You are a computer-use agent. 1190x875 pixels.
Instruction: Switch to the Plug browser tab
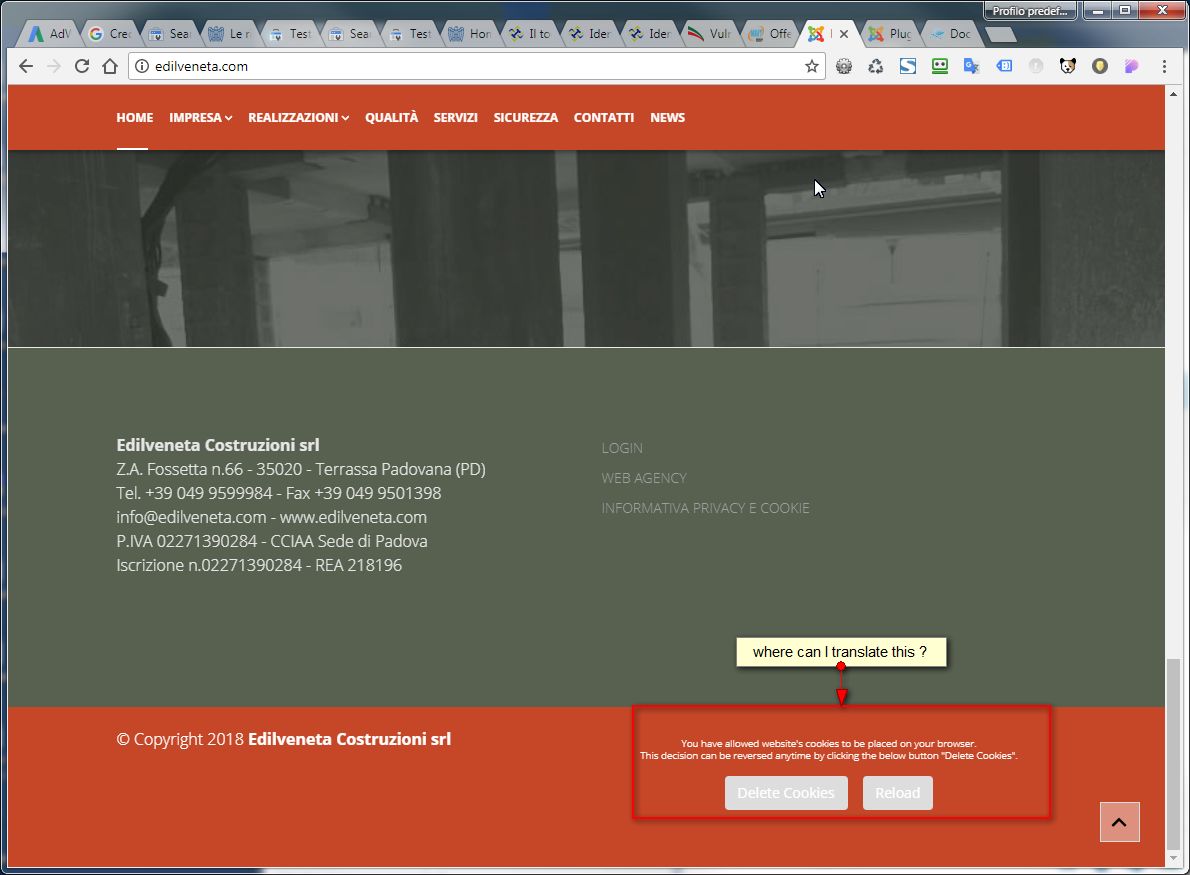pyautogui.click(x=890, y=33)
